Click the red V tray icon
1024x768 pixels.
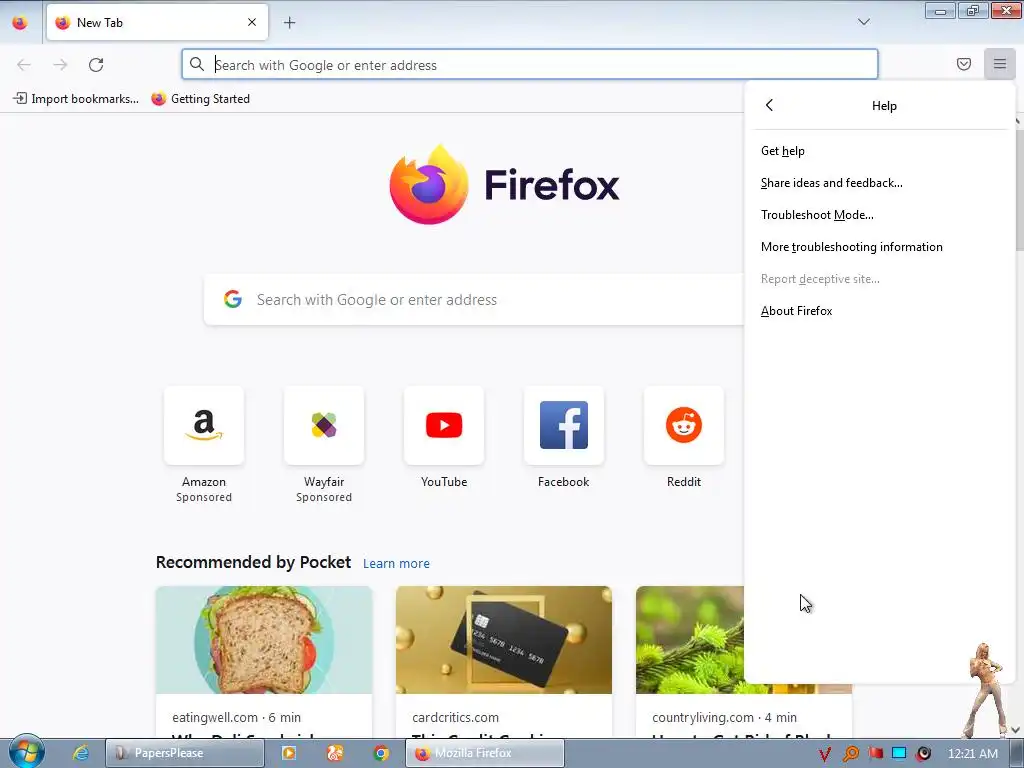[x=825, y=754]
